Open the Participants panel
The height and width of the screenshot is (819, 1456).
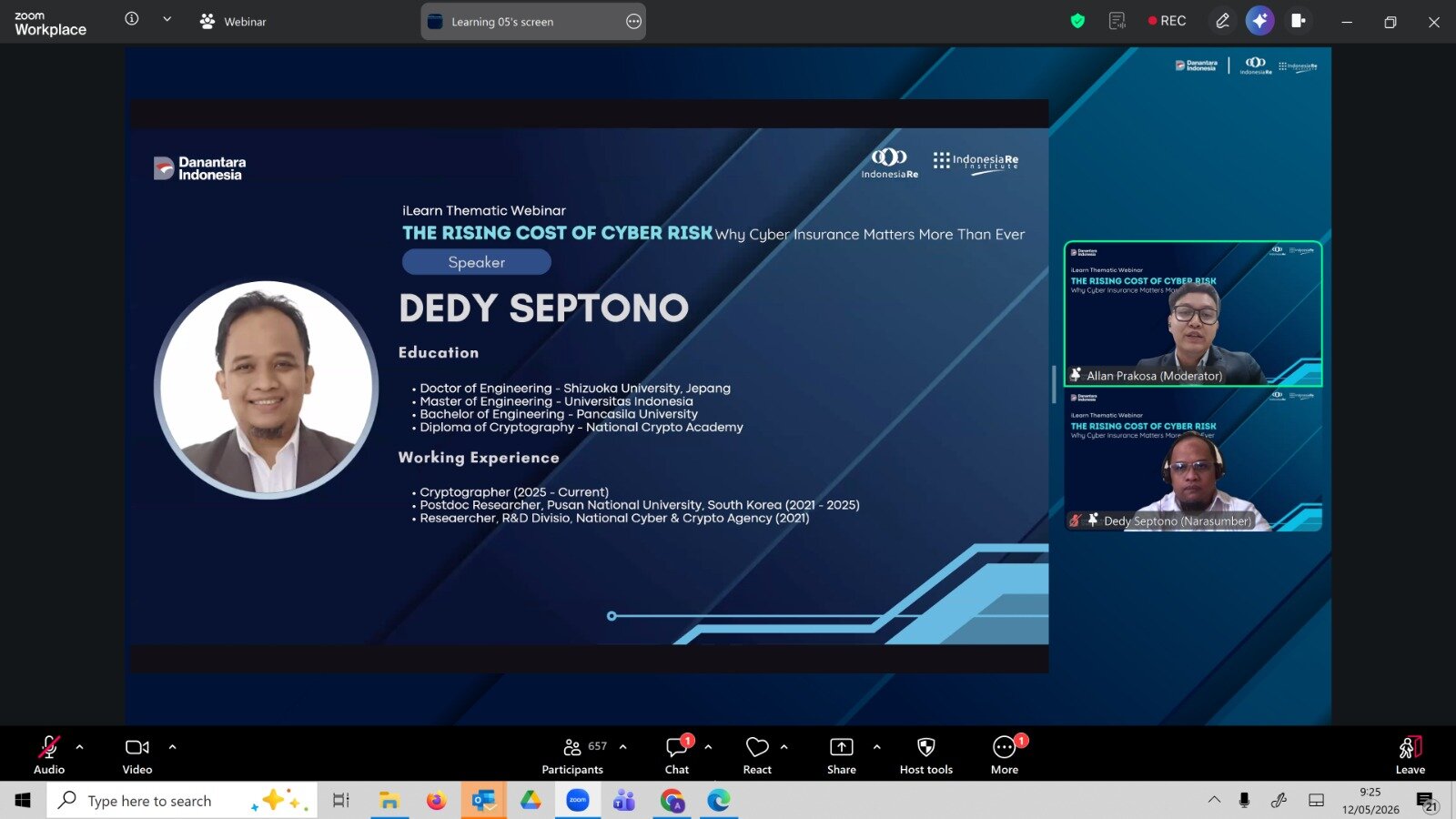pos(573,755)
